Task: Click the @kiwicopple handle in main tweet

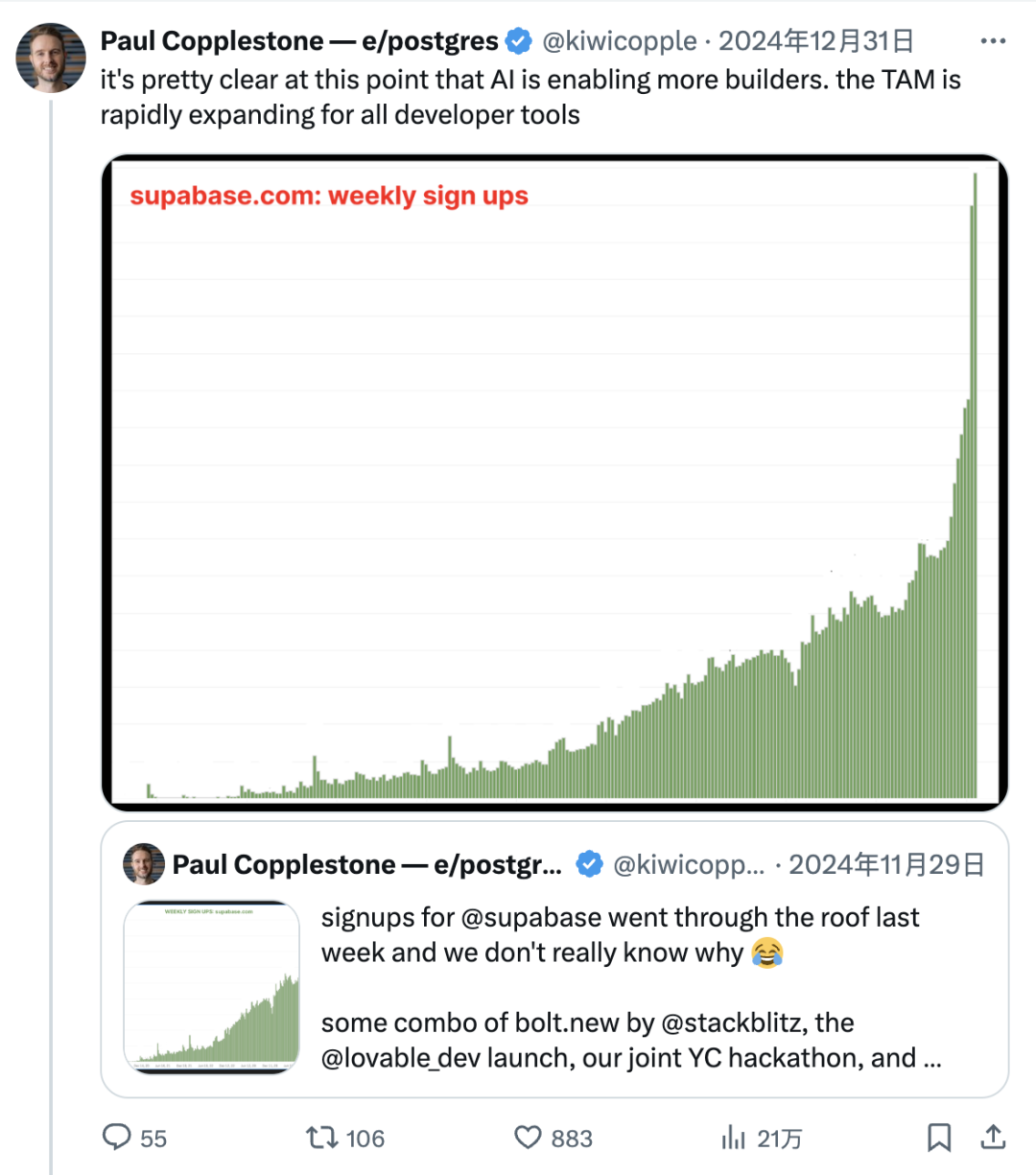Action: [x=620, y=41]
